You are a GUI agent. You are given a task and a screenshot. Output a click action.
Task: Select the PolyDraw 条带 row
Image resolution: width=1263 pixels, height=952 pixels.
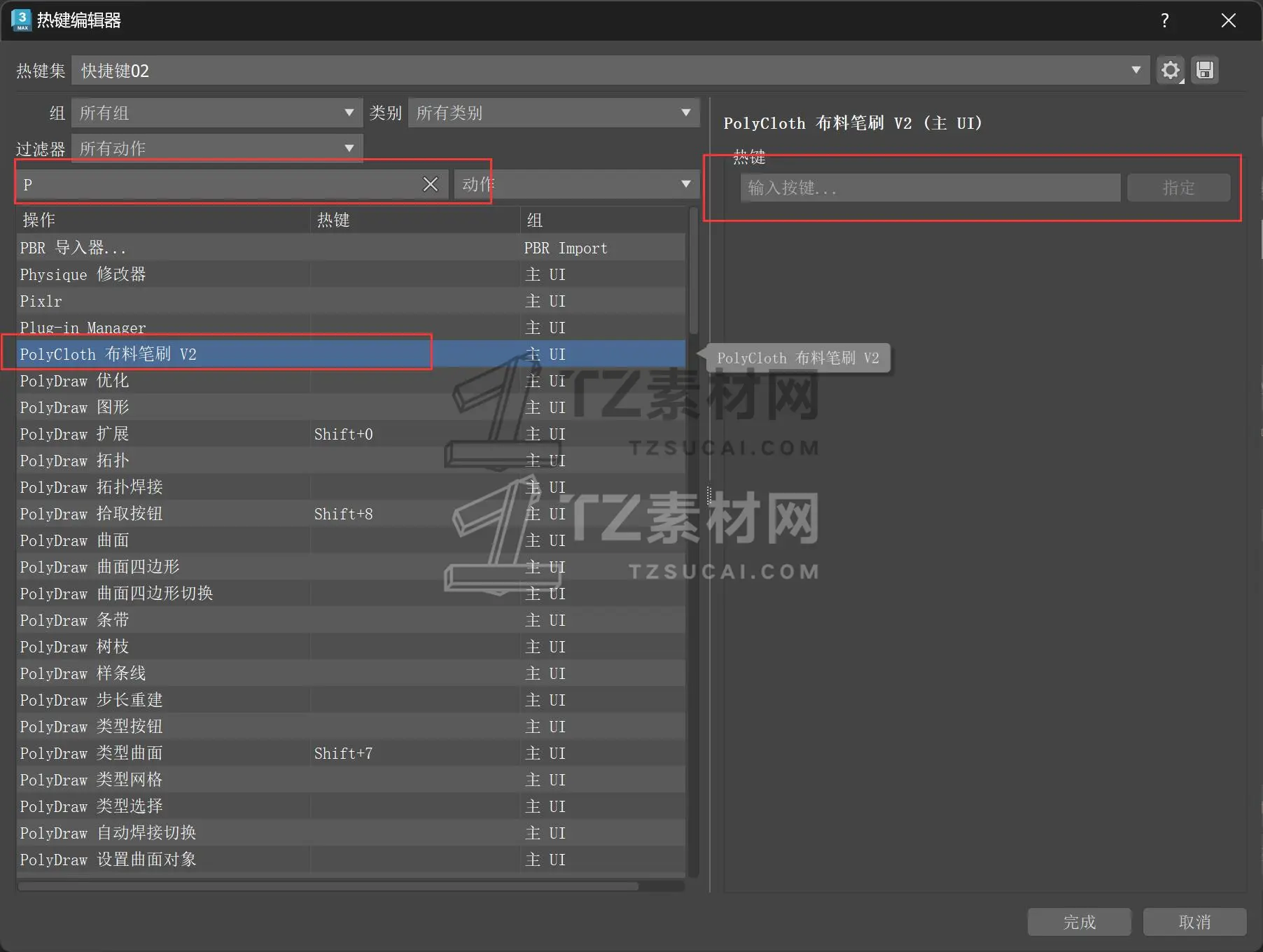351,620
